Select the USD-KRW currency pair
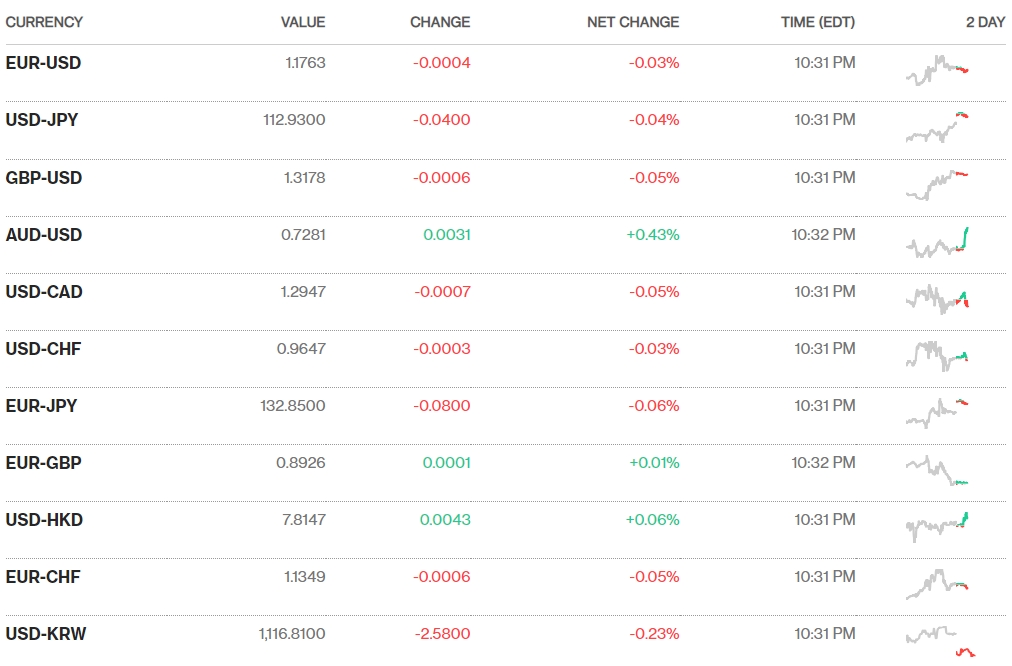Screen dimensions: 1012x666 46,634
